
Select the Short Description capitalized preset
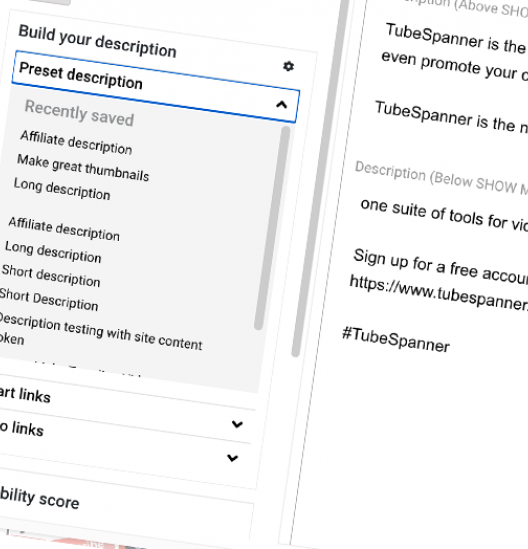coord(49,300)
